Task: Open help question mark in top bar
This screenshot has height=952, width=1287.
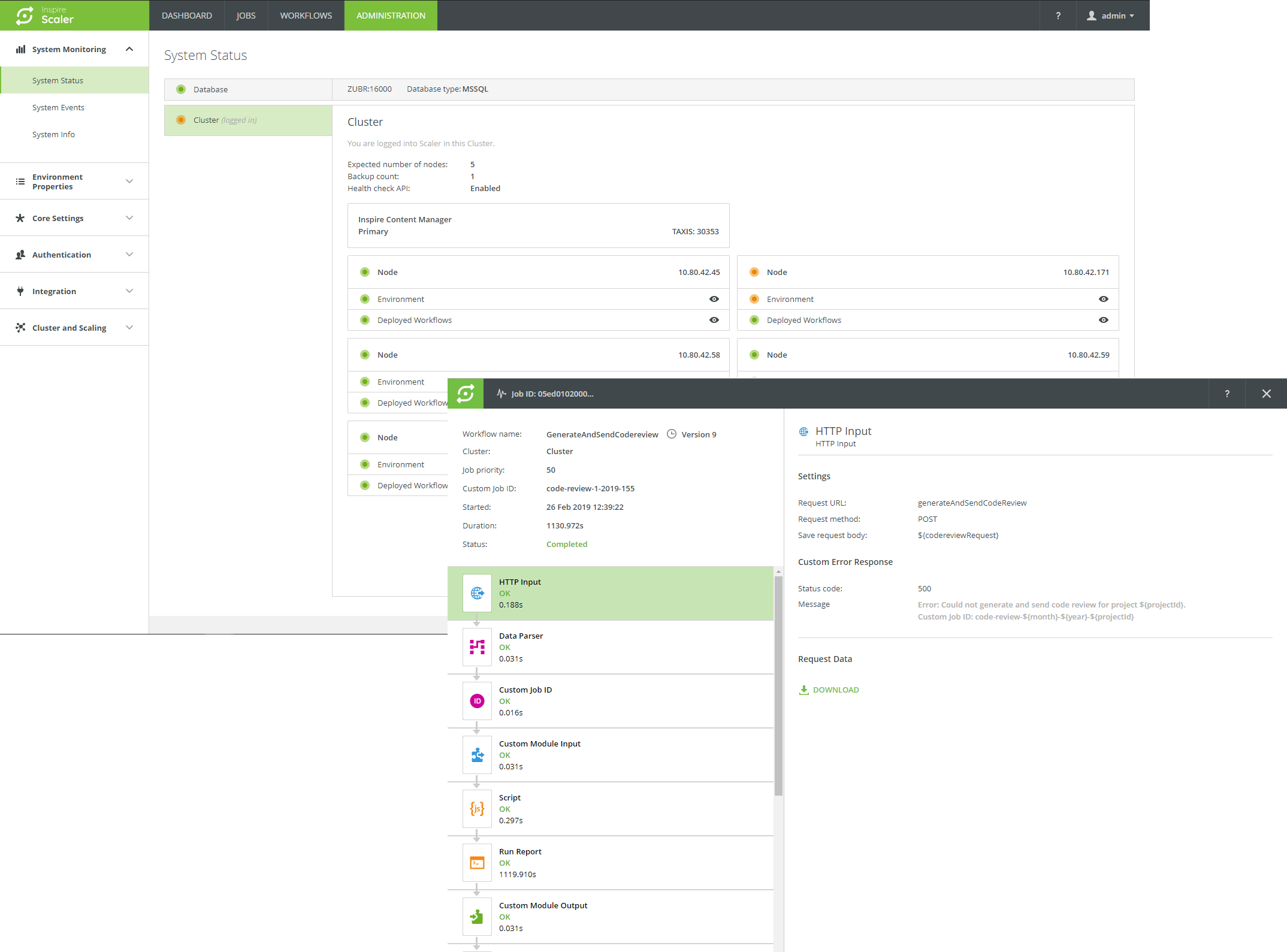Action: click(x=1058, y=16)
